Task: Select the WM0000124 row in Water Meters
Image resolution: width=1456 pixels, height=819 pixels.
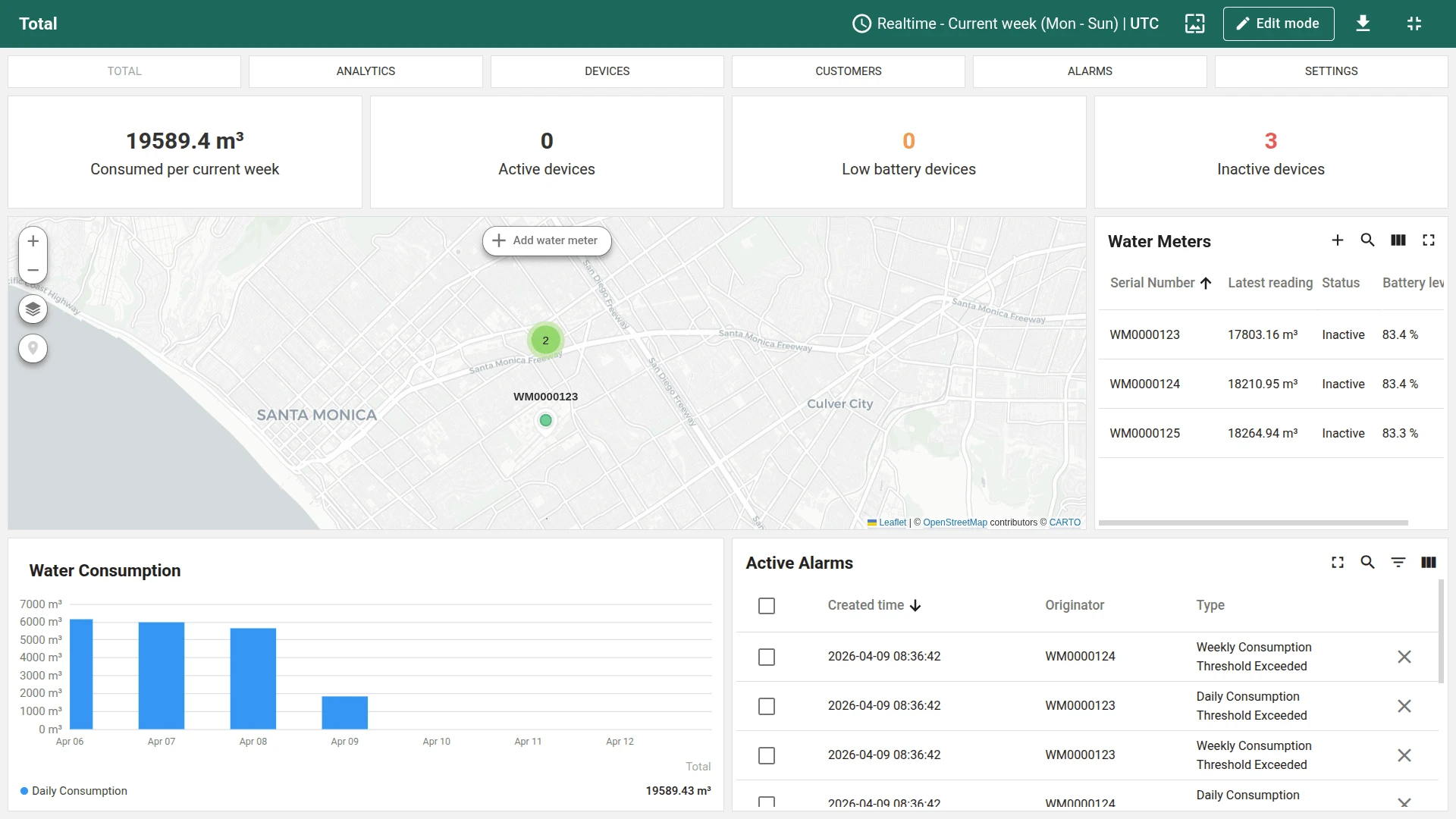Action: pyautogui.click(x=1271, y=384)
